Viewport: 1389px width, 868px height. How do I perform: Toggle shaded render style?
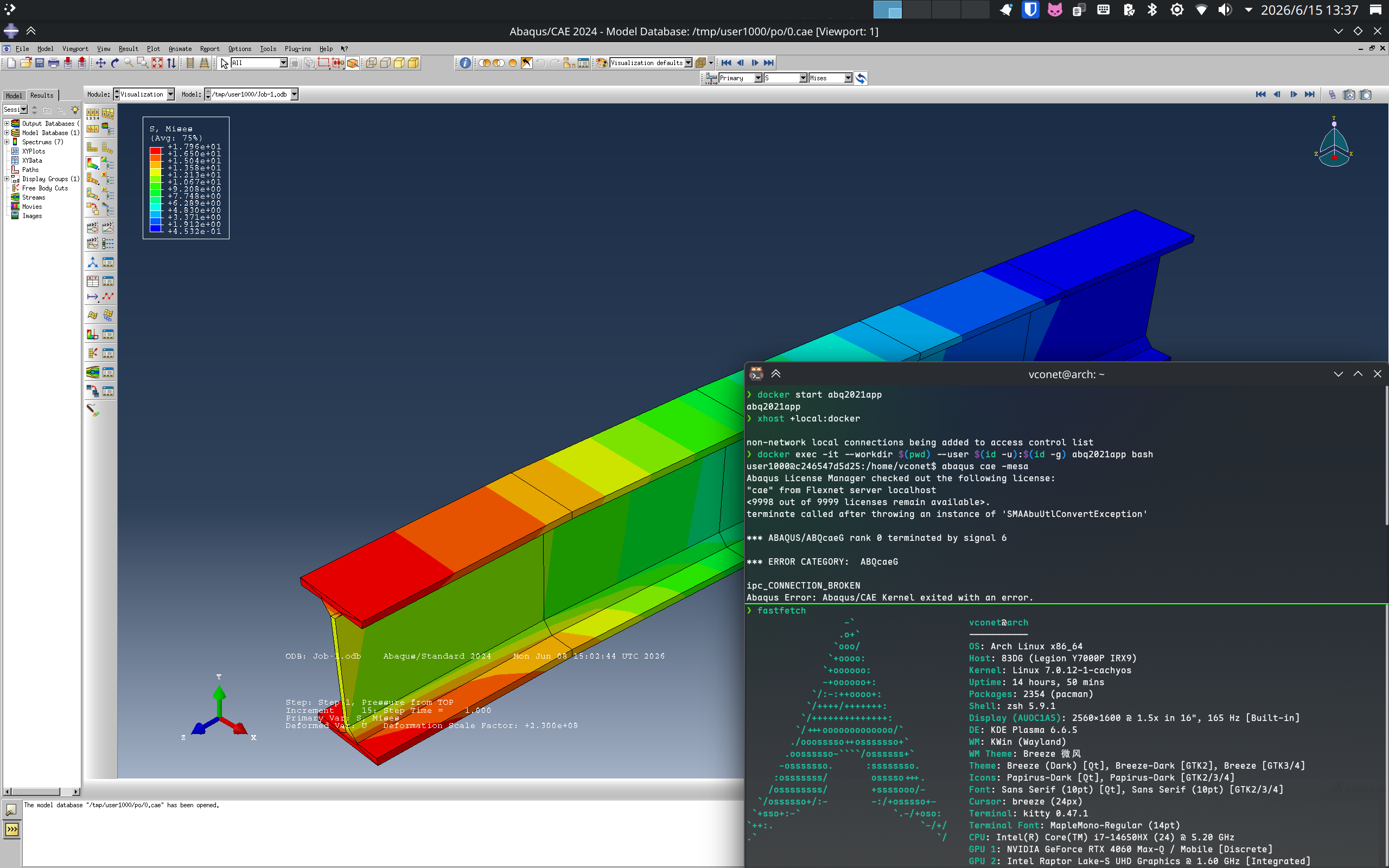coord(413,62)
